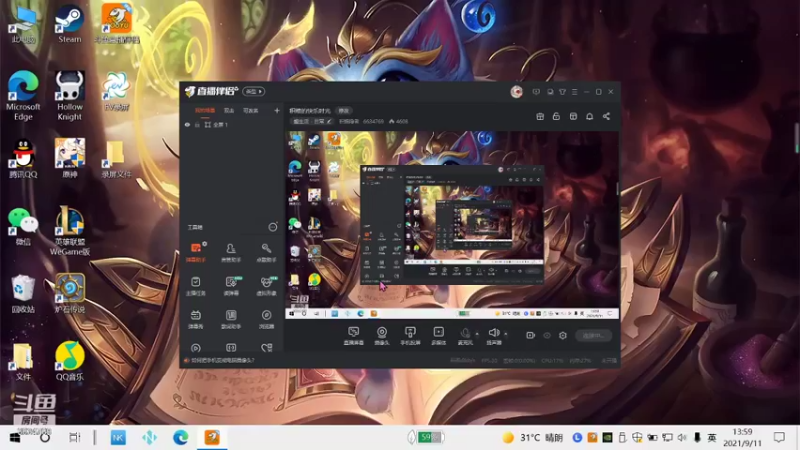800x450 pixels.
Task: Open Hollow Knight desktop shortcut
Action: coord(69,95)
